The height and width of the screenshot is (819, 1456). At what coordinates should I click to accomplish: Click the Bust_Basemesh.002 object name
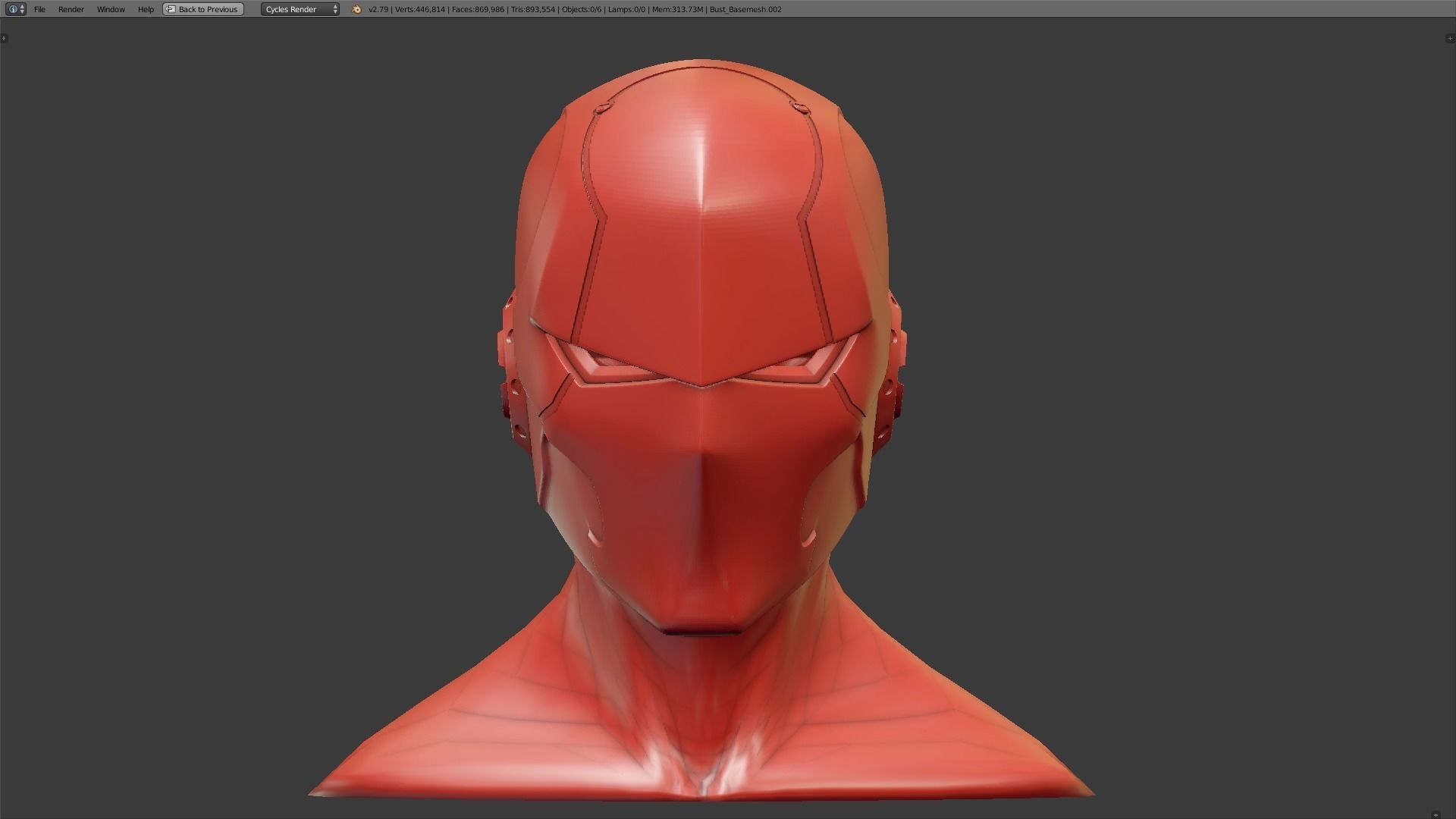pyautogui.click(x=745, y=10)
